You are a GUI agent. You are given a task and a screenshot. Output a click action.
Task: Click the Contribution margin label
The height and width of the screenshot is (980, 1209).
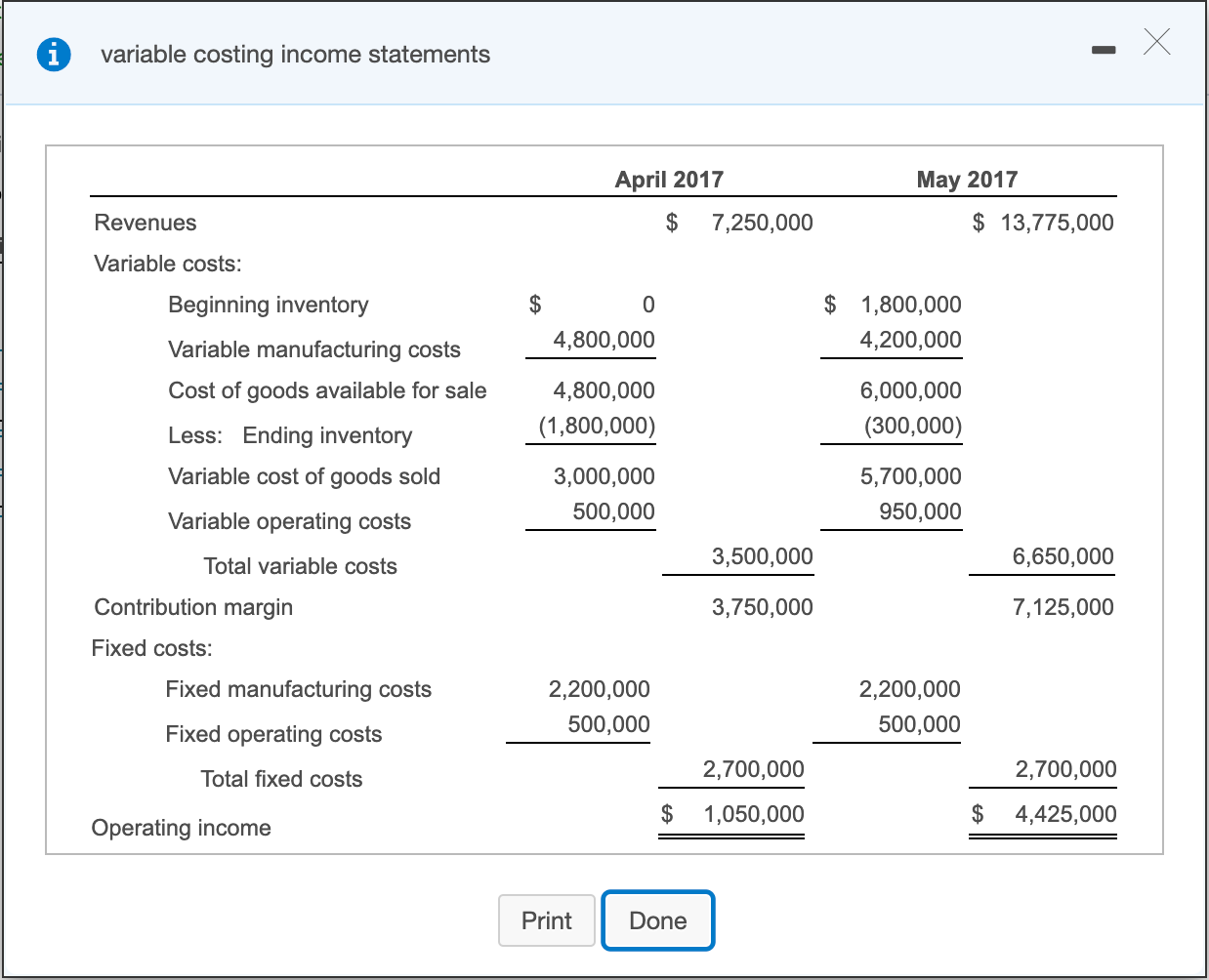192,607
